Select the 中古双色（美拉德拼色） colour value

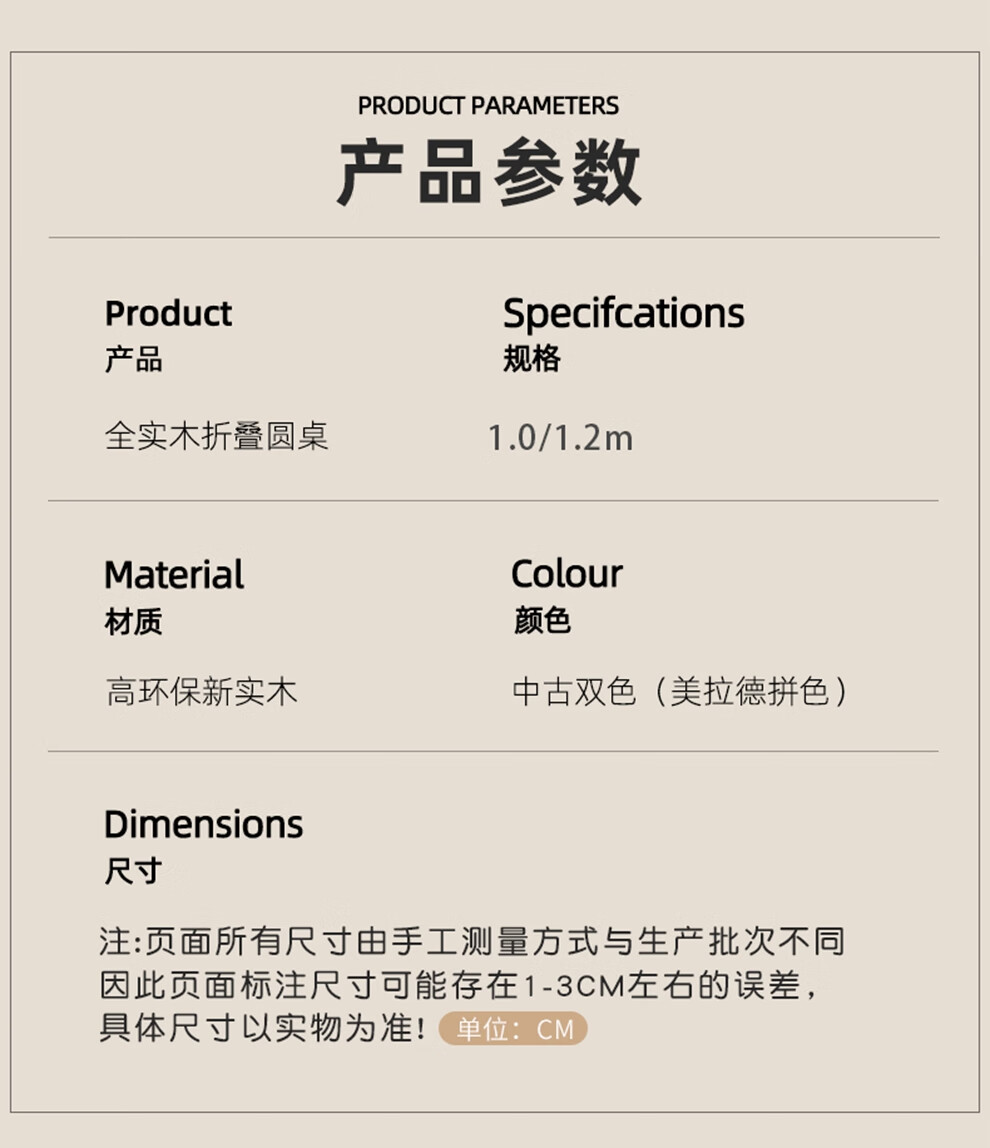[x=680, y=692]
